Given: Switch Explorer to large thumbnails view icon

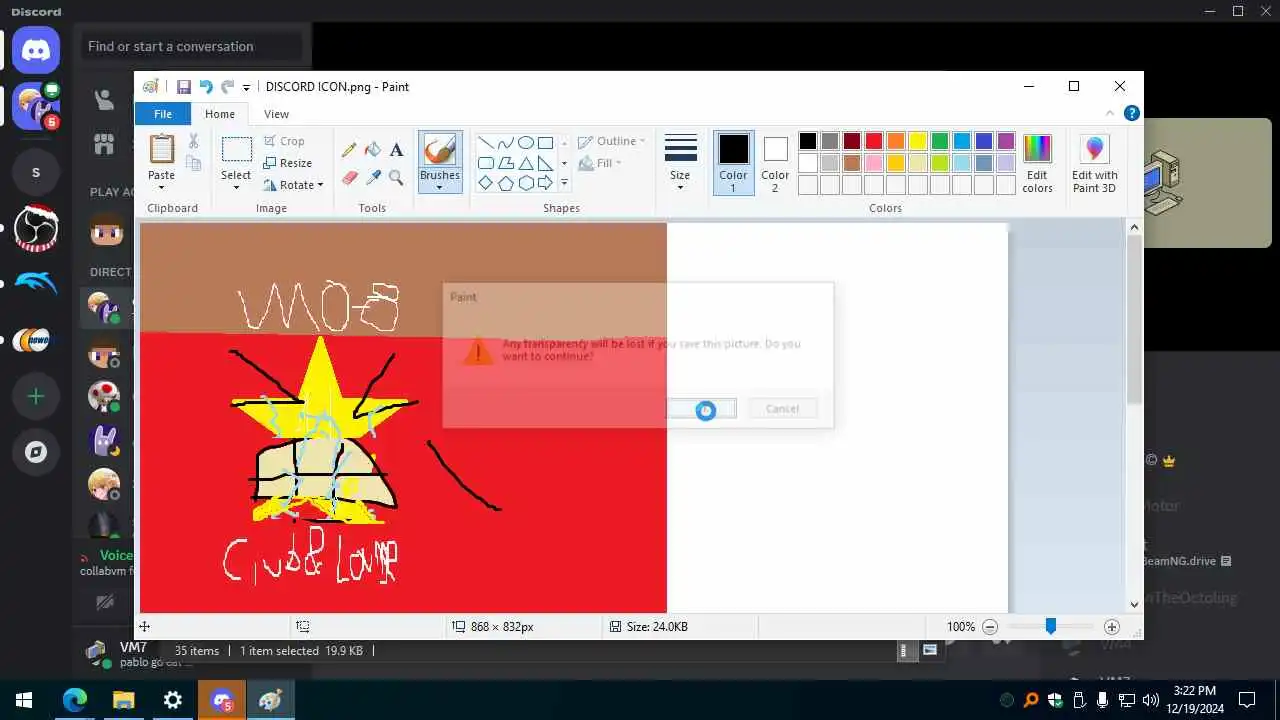Looking at the screenshot, I should click(x=929, y=650).
